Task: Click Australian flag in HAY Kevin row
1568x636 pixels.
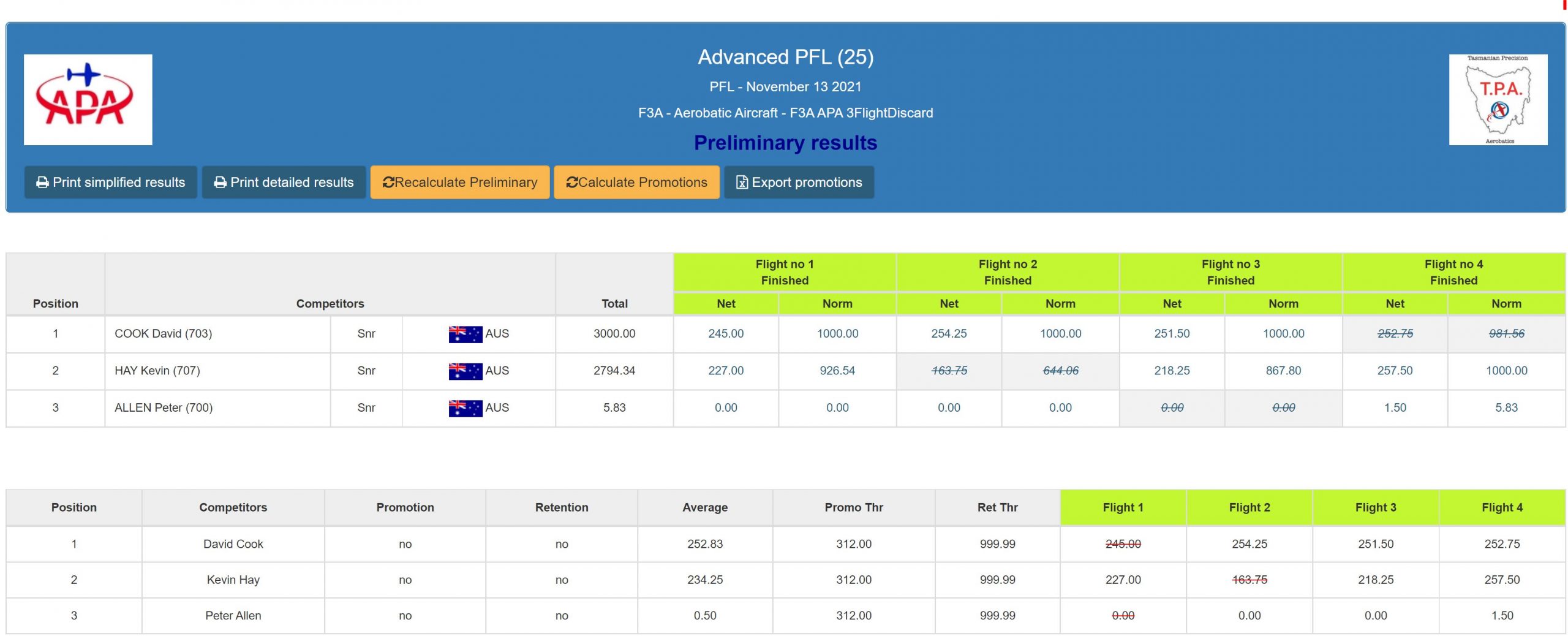Action: [x=465, y=371]
